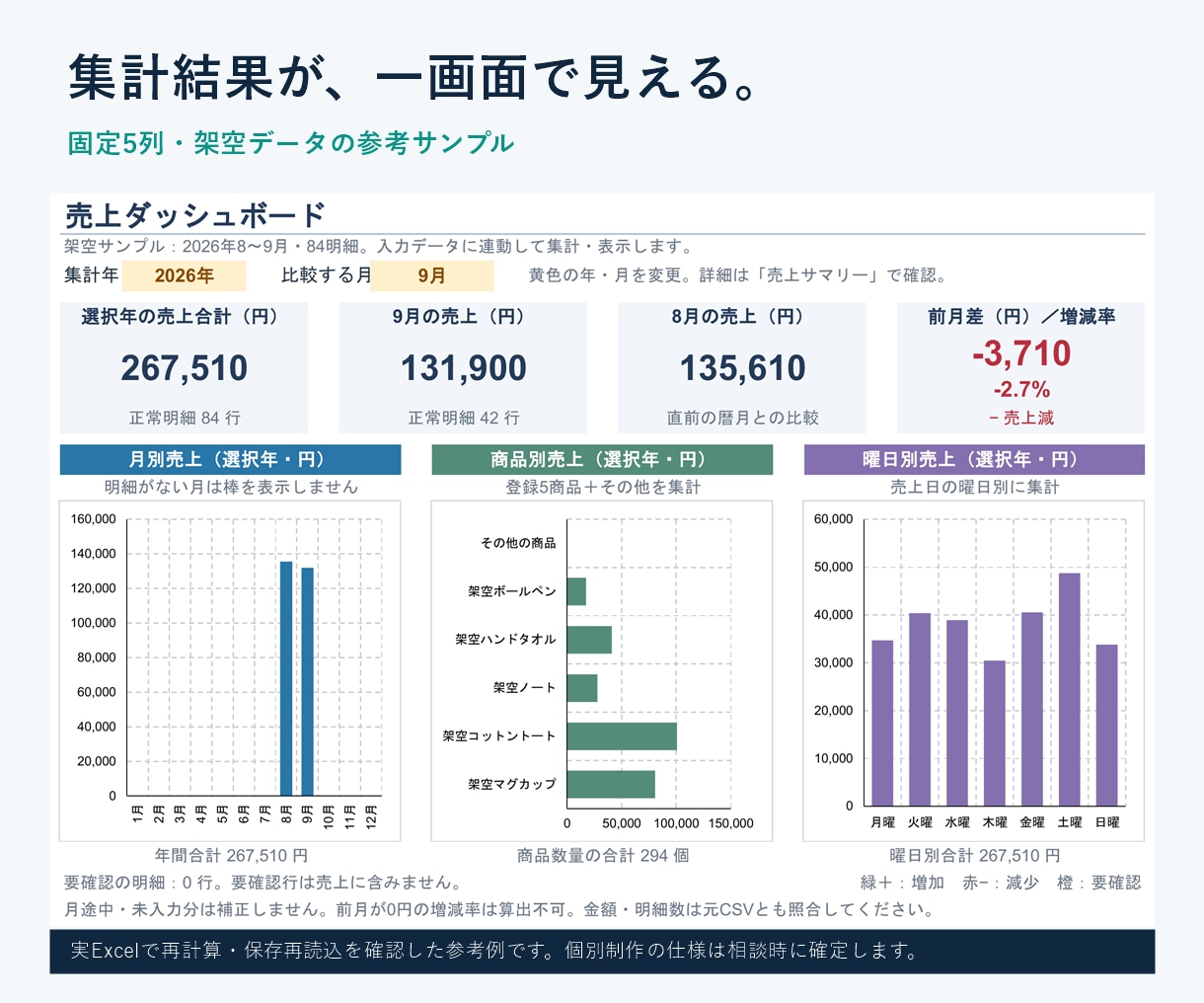Select the 土曜 bar in weekday chart

pyautogui.click(x=1070, y=690)
